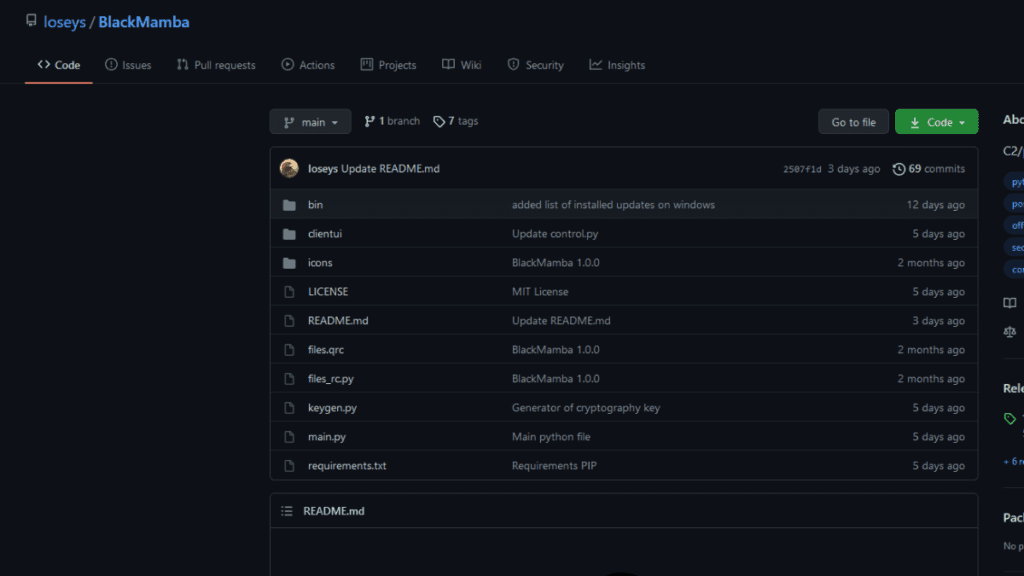The height and width of the screenshot is (576, 1024).
Task: Open the bin folder
Action: [x=315, y=204]
